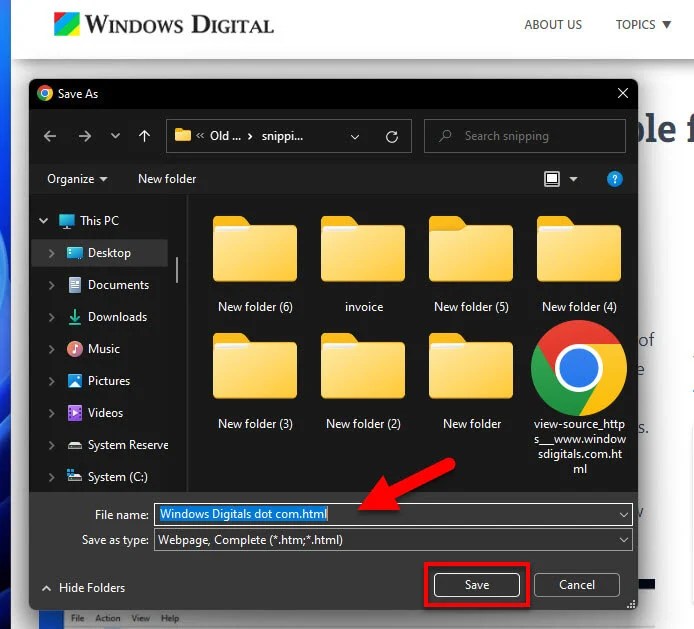The width and height of the screenshot is (694, 629).
Task: Change view layout icon
Action: point(552,179)
